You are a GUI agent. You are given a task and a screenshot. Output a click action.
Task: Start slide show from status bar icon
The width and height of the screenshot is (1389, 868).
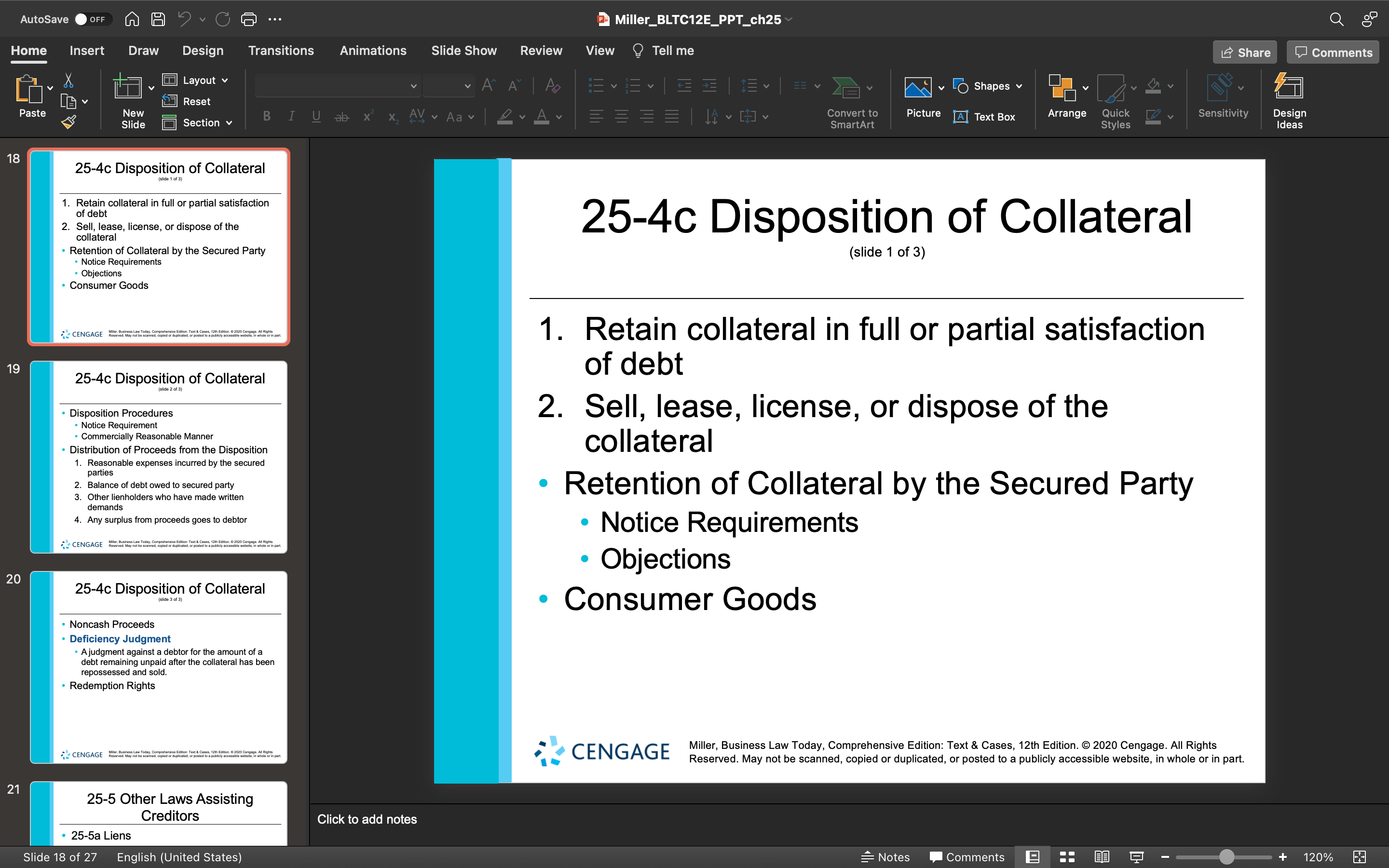[x=1136, y=857]
